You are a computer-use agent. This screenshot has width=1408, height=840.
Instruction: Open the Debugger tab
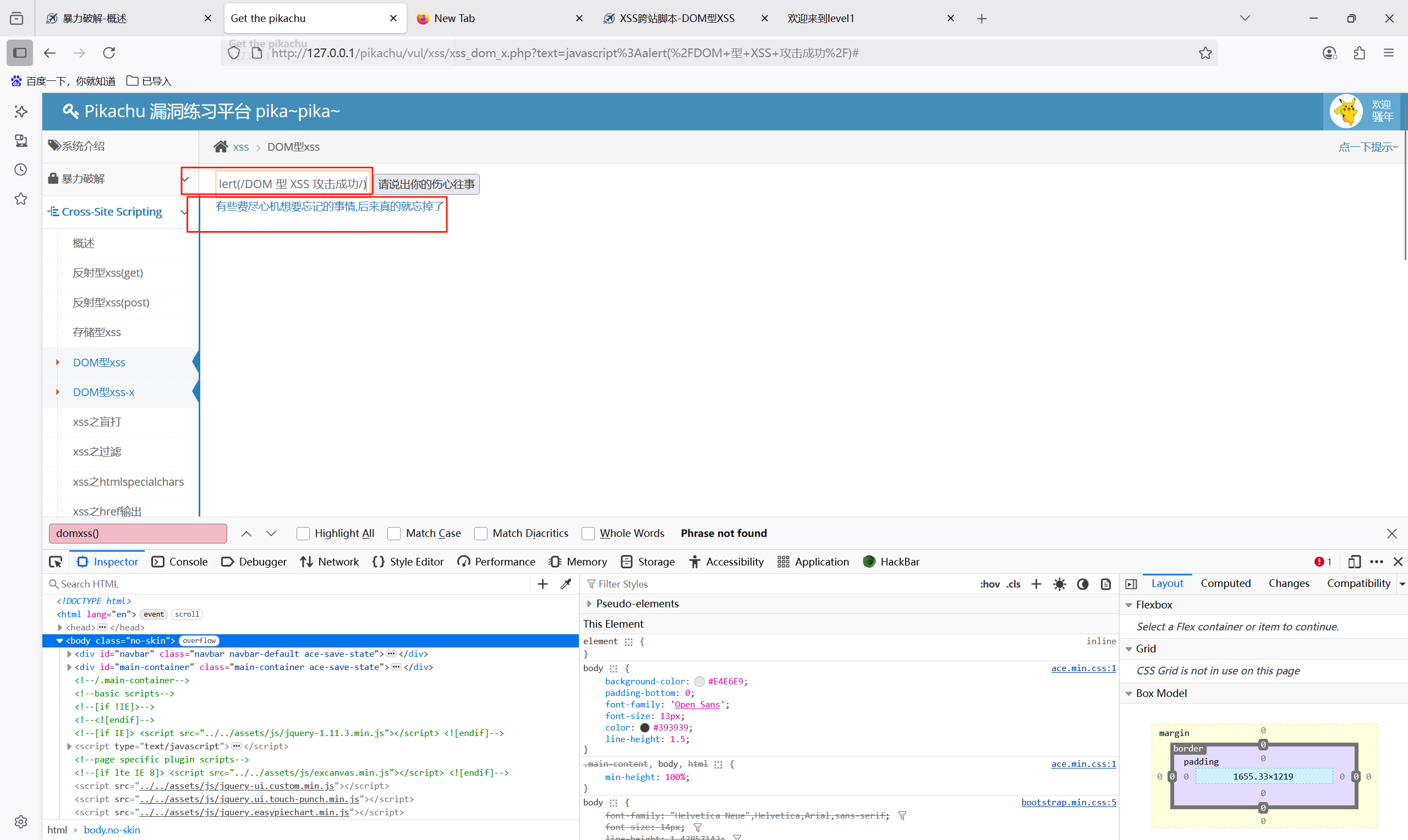click(x=254, y=562)
